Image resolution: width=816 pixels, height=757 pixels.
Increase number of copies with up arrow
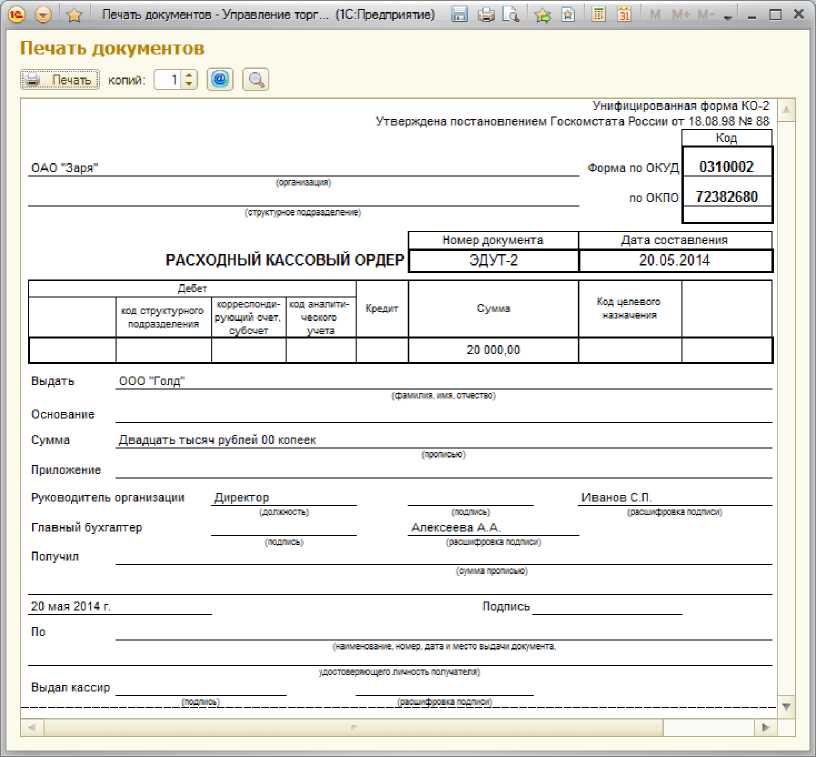pyautogui.click(x=190, y=75)
